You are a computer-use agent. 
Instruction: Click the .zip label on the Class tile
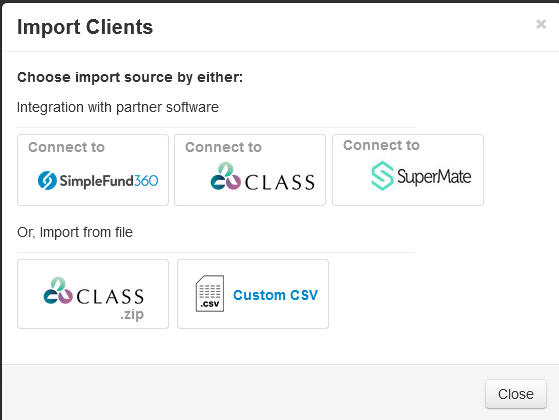point(132,314)
